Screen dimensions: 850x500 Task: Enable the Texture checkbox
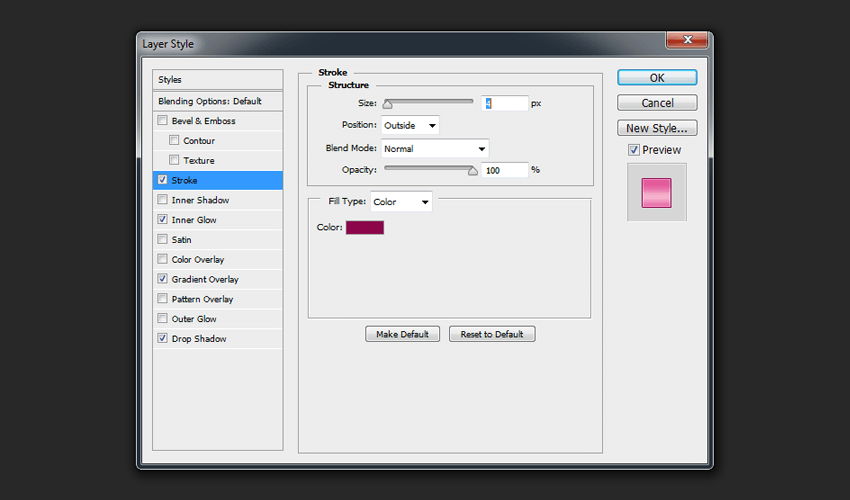coord(175,161)
